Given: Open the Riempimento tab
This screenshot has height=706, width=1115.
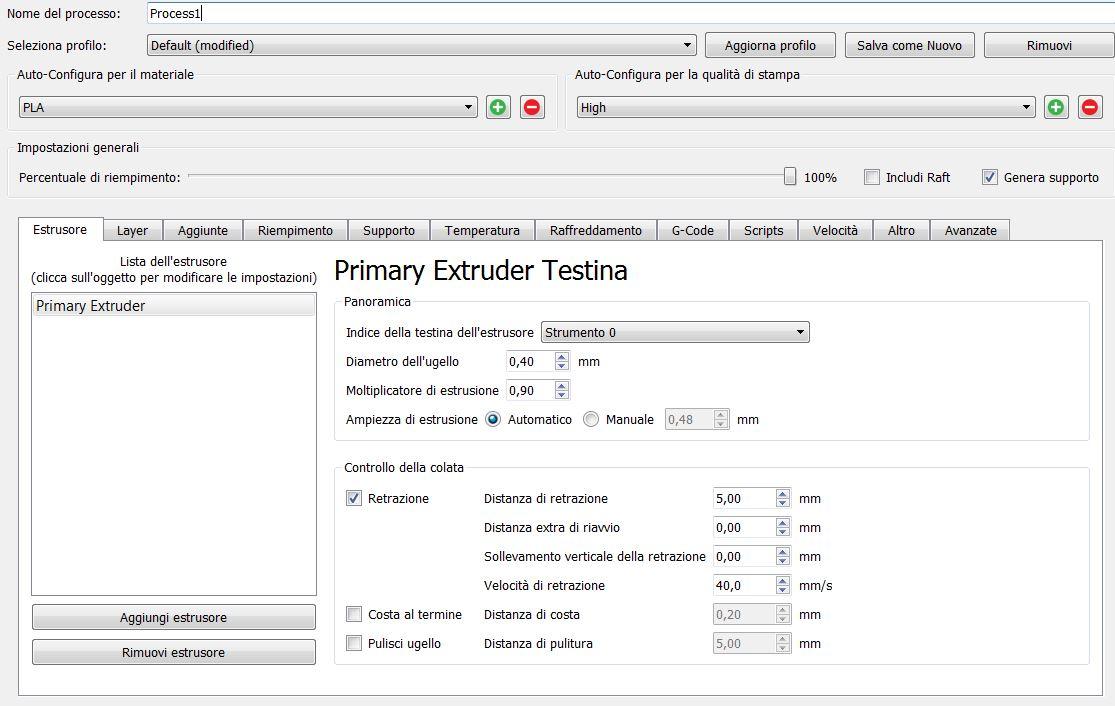Looking at the screenshot, I should tap(295, 231).
